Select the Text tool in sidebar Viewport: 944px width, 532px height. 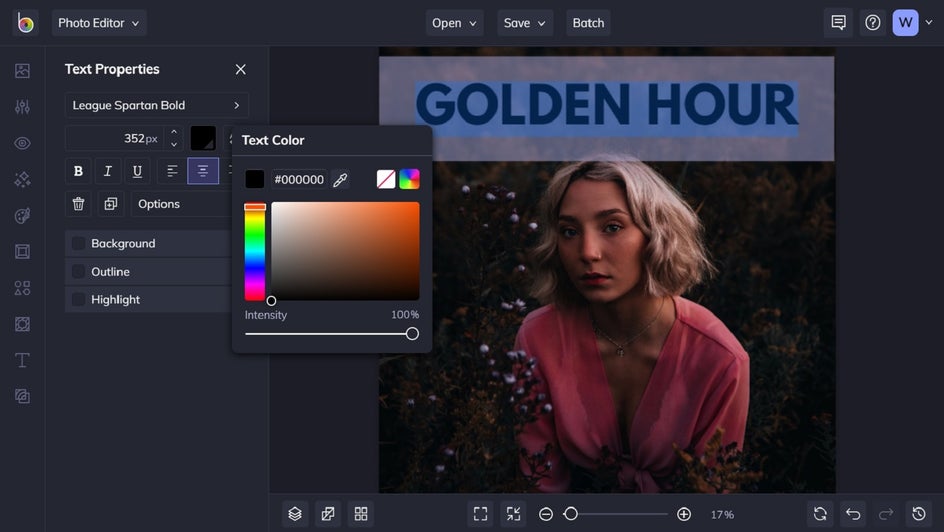22,360
